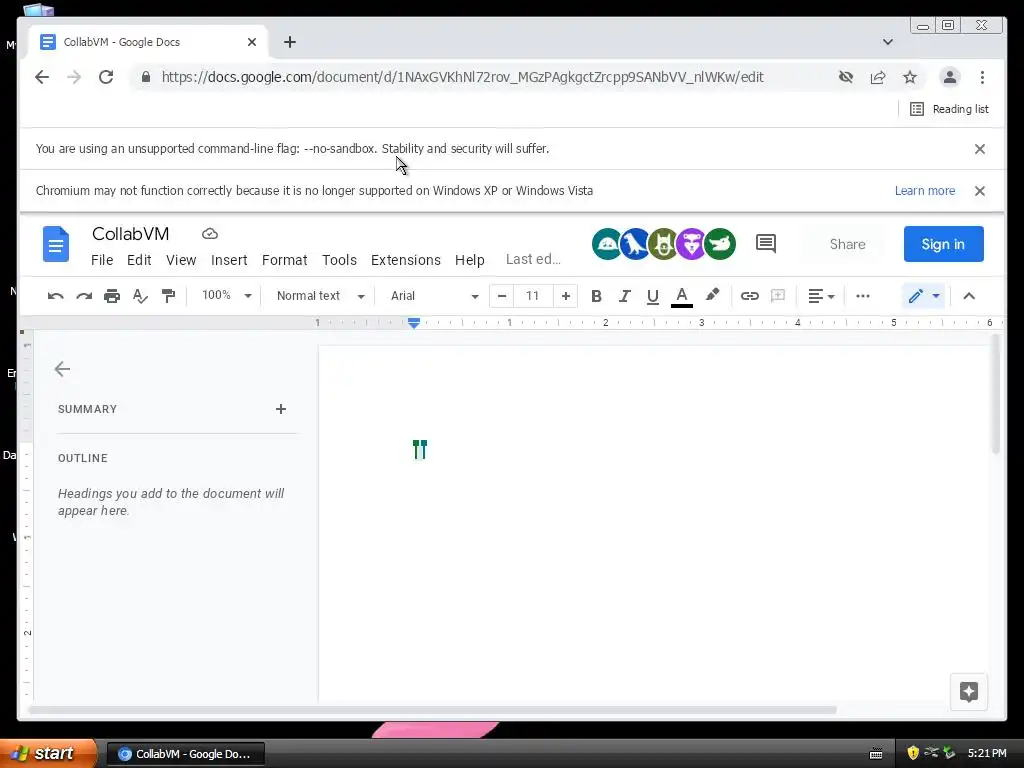Viewport: 1024px width, 768px height.
Task: Click the Last edit link
Action: click(533, 259)
